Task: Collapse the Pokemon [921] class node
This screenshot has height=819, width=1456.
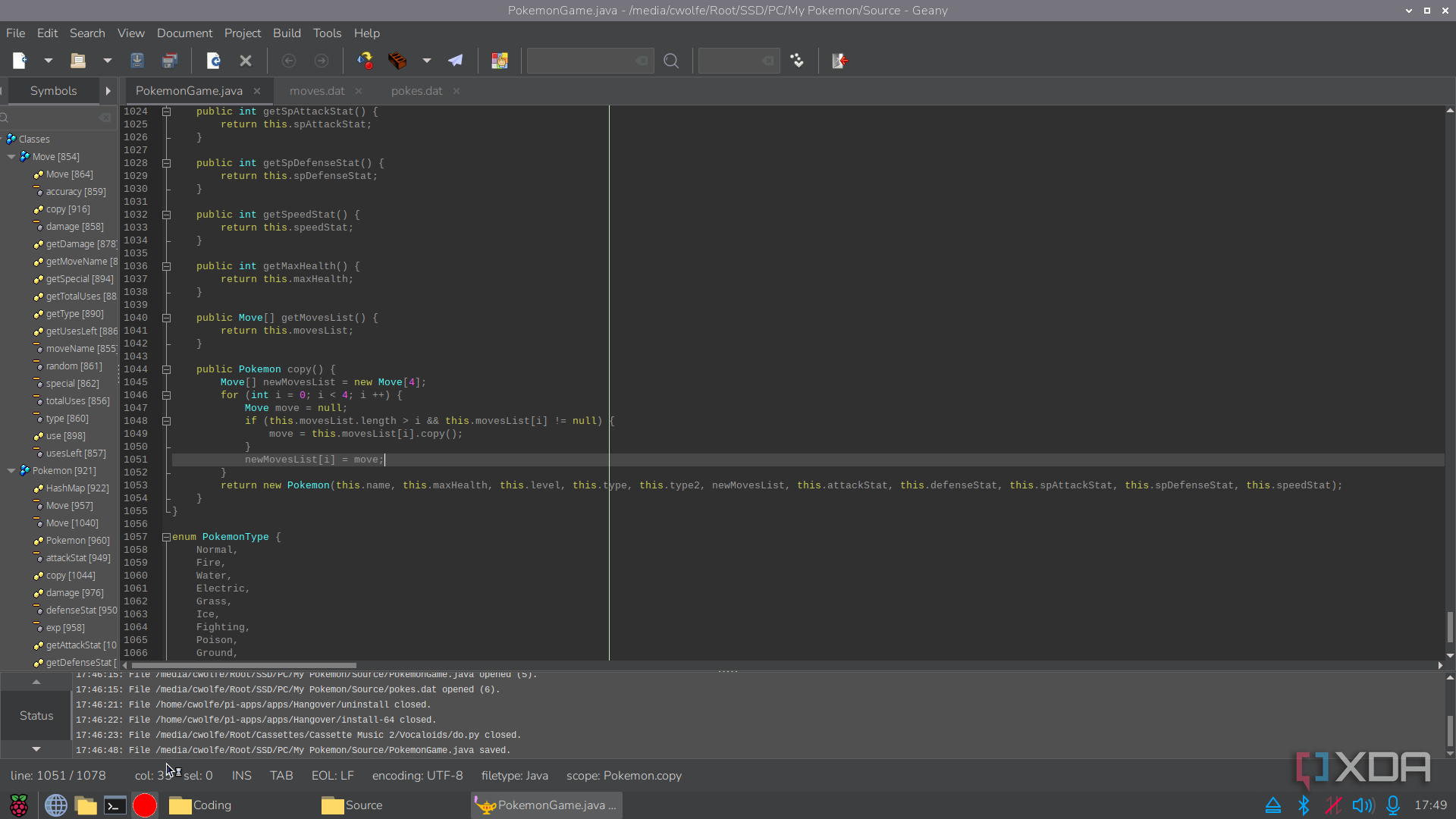Action: (x=11, y=471)
